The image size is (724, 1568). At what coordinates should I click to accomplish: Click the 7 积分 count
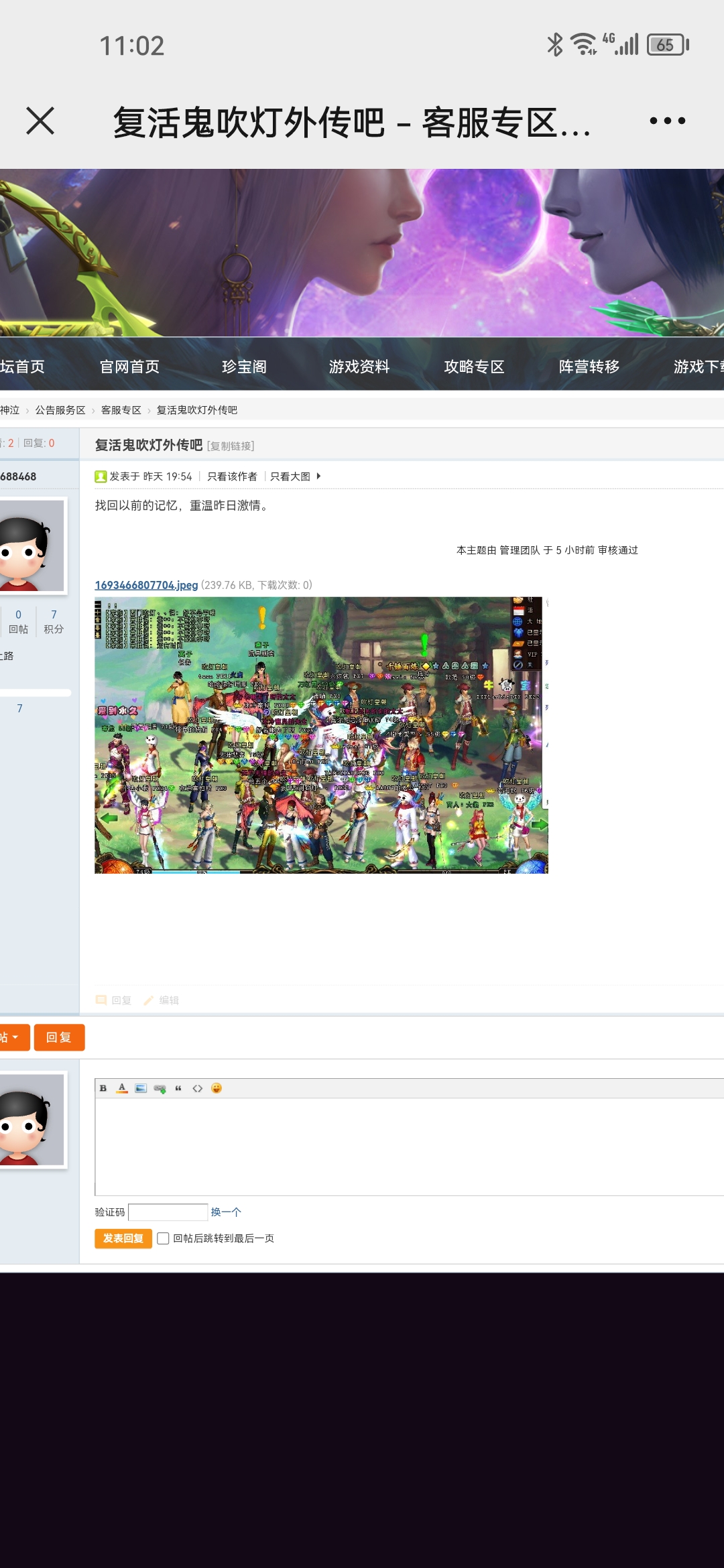(54, 622)
